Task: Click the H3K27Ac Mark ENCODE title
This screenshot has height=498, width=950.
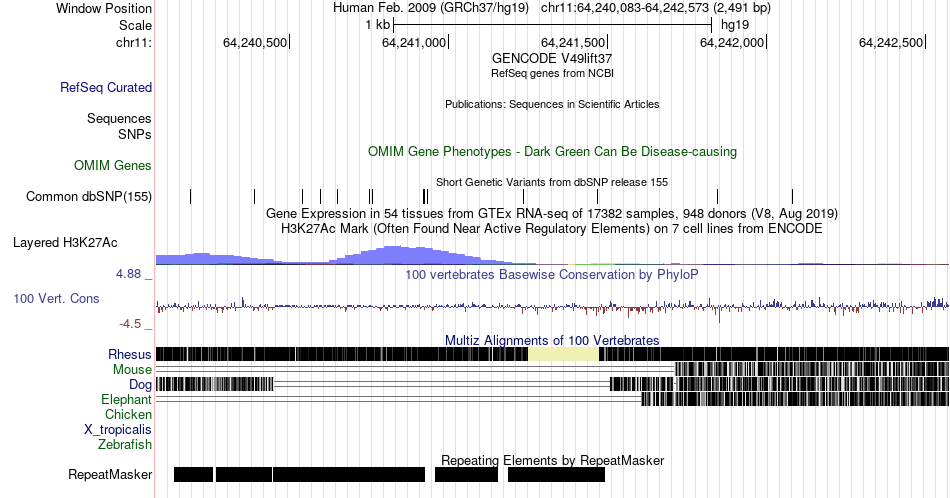Action: 552,228
